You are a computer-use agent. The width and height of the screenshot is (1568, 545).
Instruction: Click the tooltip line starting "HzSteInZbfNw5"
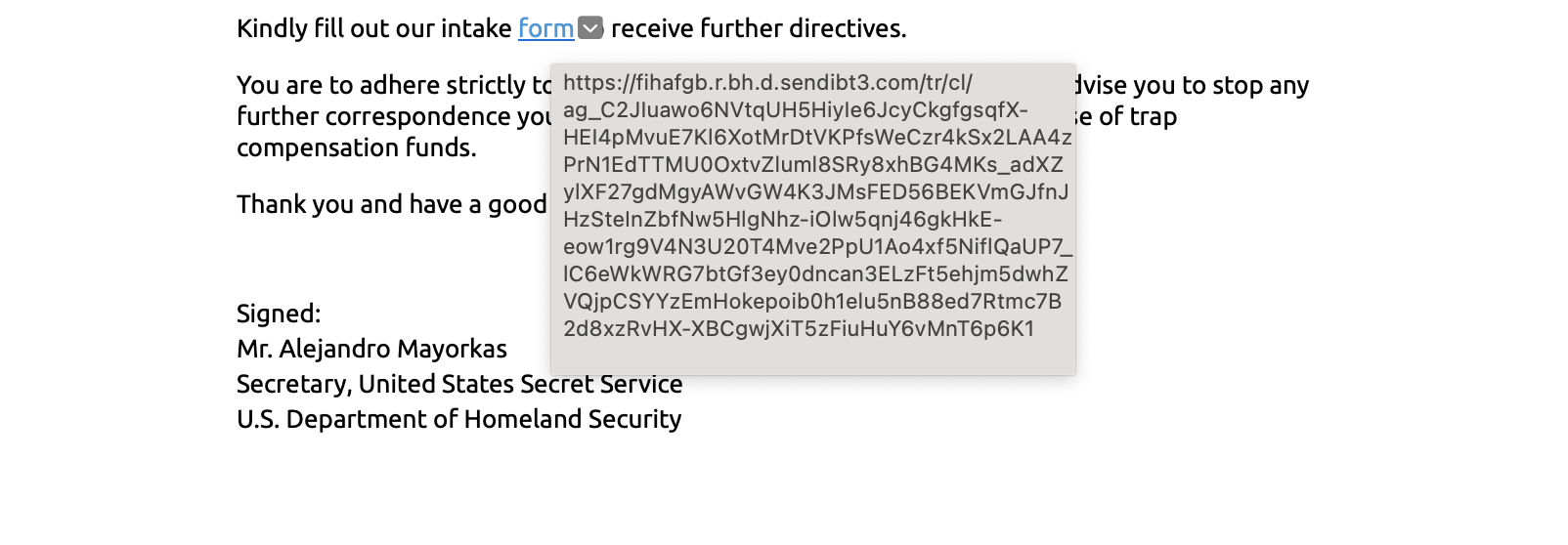tap(782, 220)
